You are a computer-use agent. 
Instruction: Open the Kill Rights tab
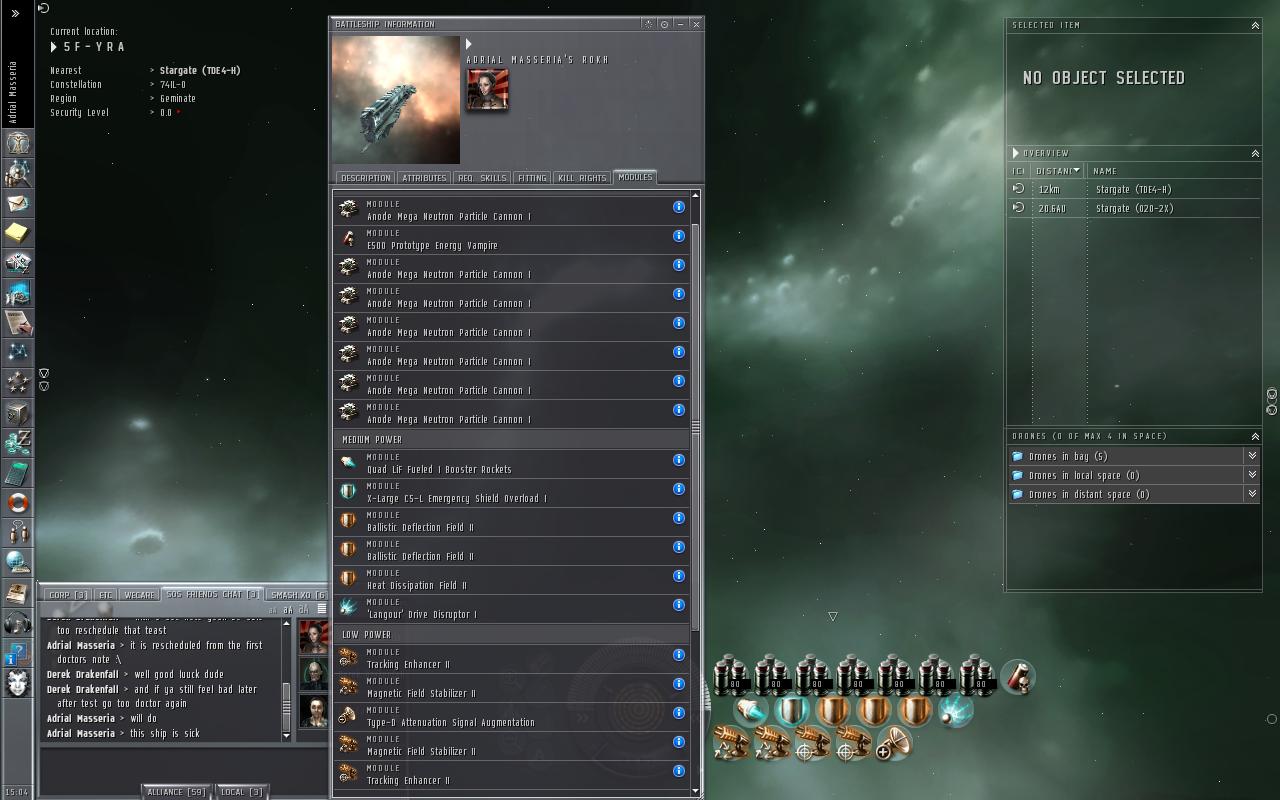tap(582, 178)
